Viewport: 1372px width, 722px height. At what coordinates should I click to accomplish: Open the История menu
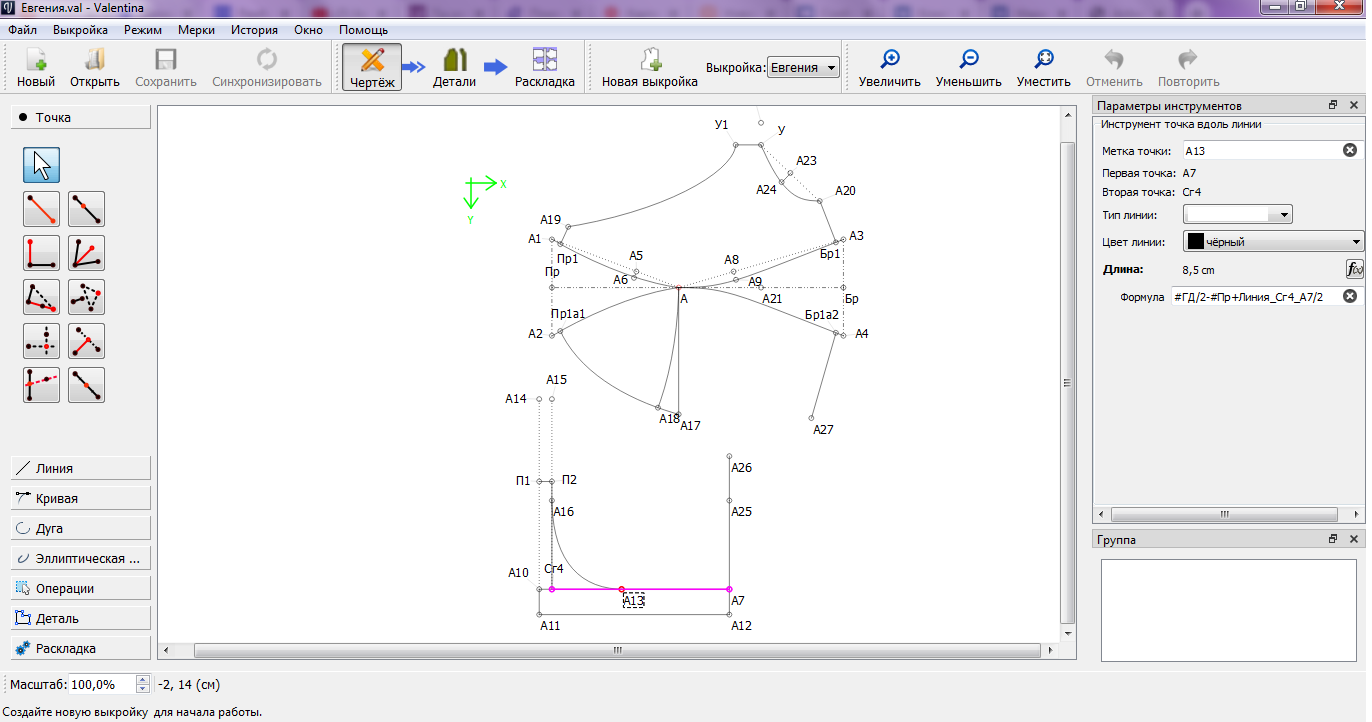point(254,30)
